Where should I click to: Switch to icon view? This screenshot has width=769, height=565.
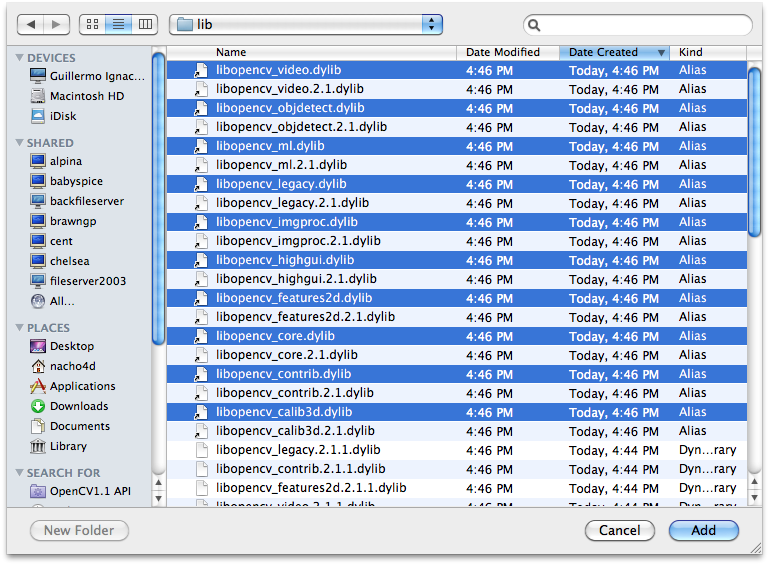92,25
